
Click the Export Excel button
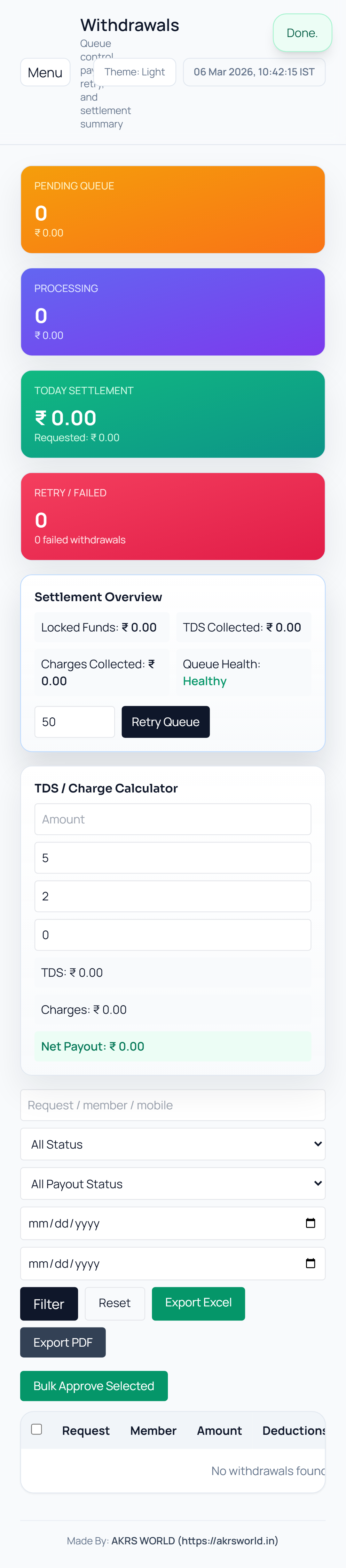[198, 1303]
